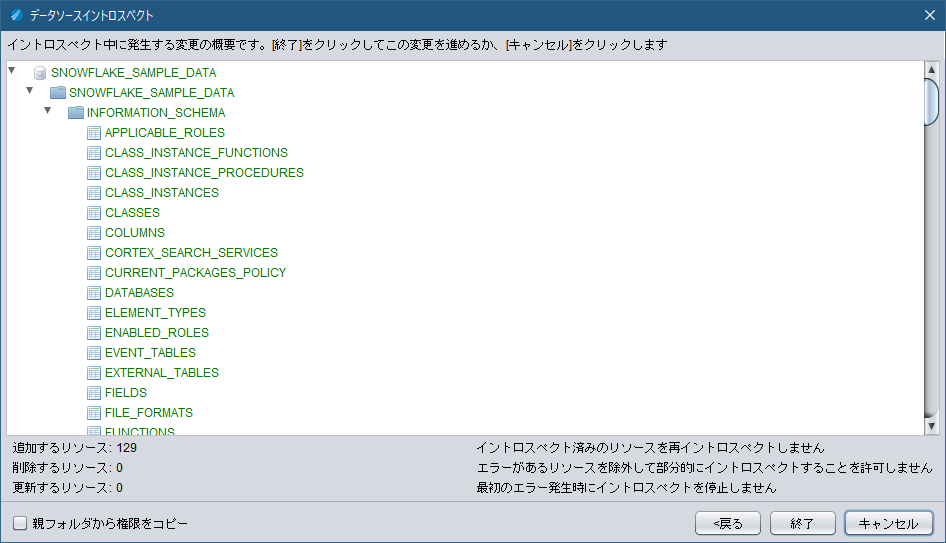
Task: Click '最初のエラー発生時にイントロスペクトを停止しません' text
Action: (626, 487)
